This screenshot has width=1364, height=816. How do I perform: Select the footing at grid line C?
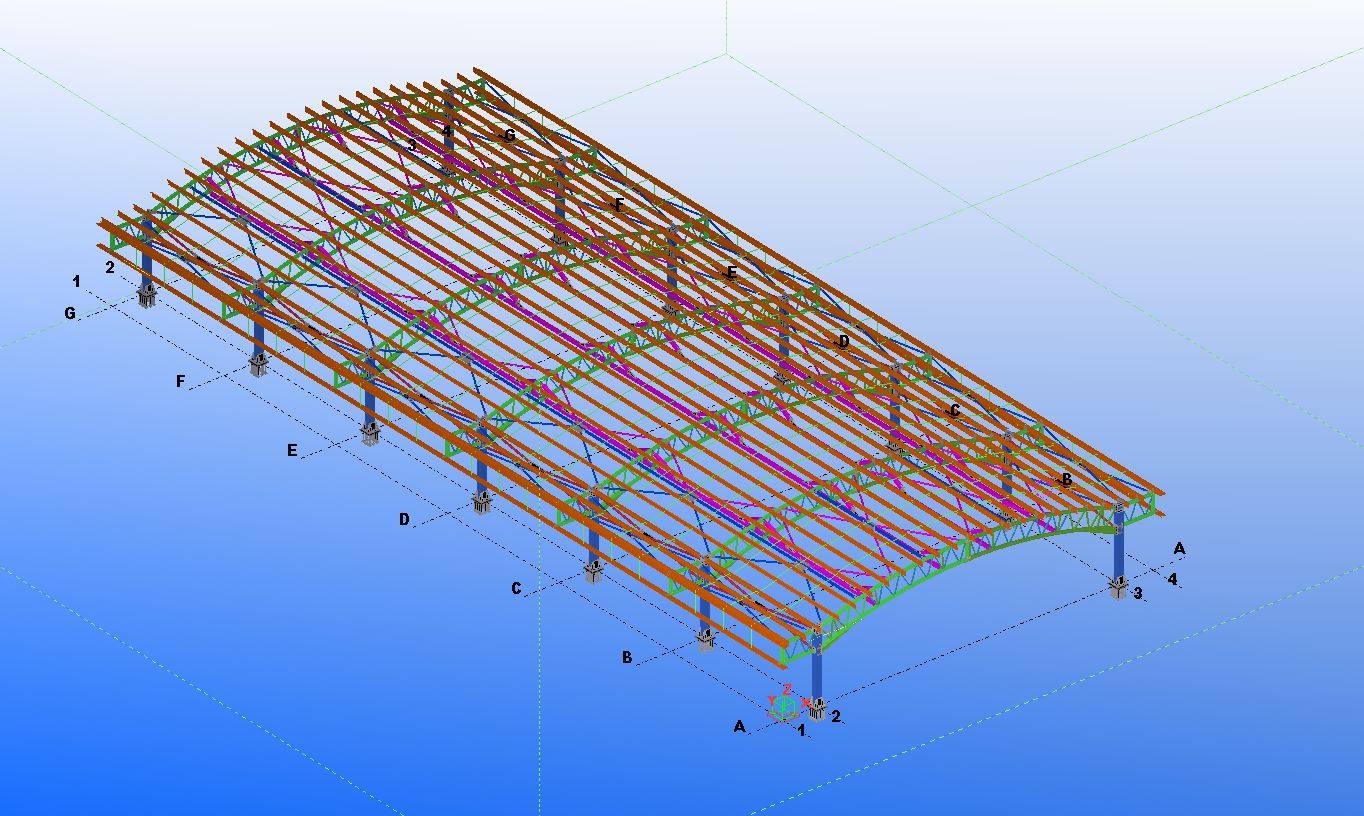coord(594,572)
